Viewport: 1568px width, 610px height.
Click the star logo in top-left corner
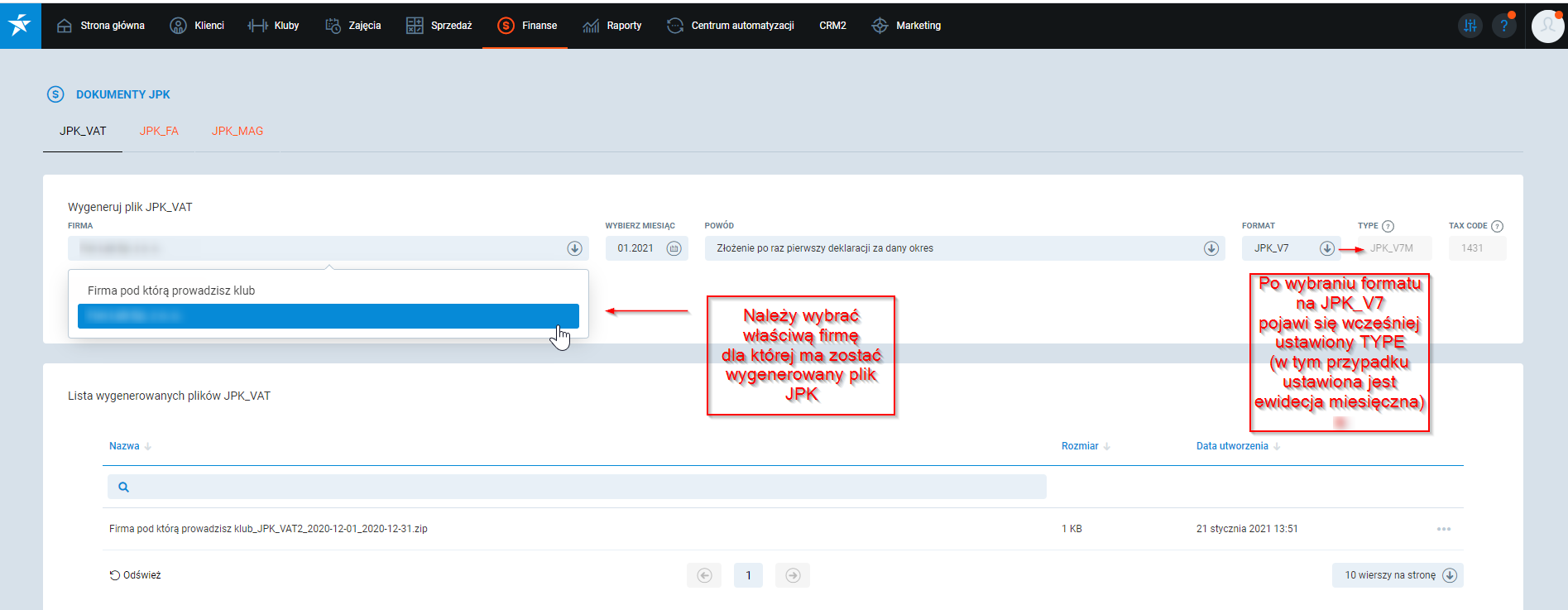[20, 26]
